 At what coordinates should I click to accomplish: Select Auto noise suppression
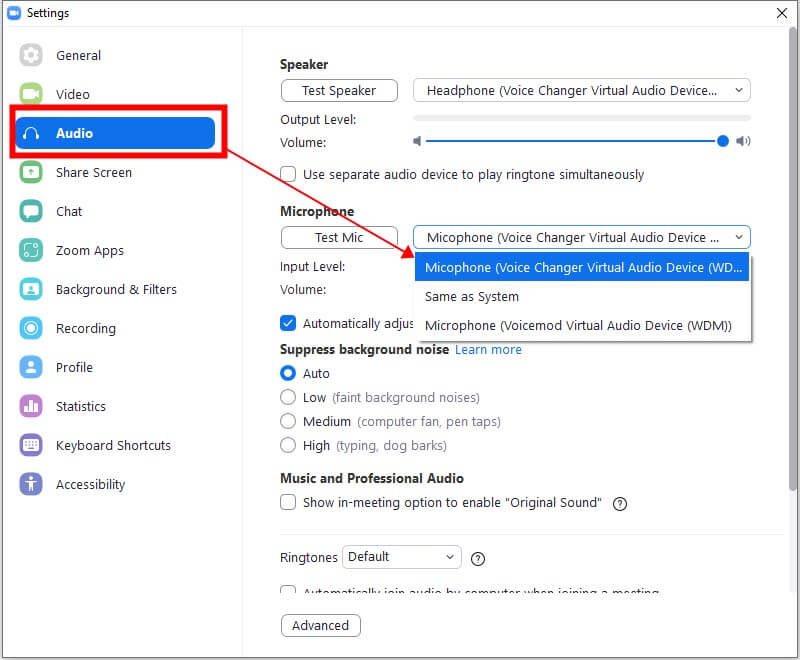288,373
